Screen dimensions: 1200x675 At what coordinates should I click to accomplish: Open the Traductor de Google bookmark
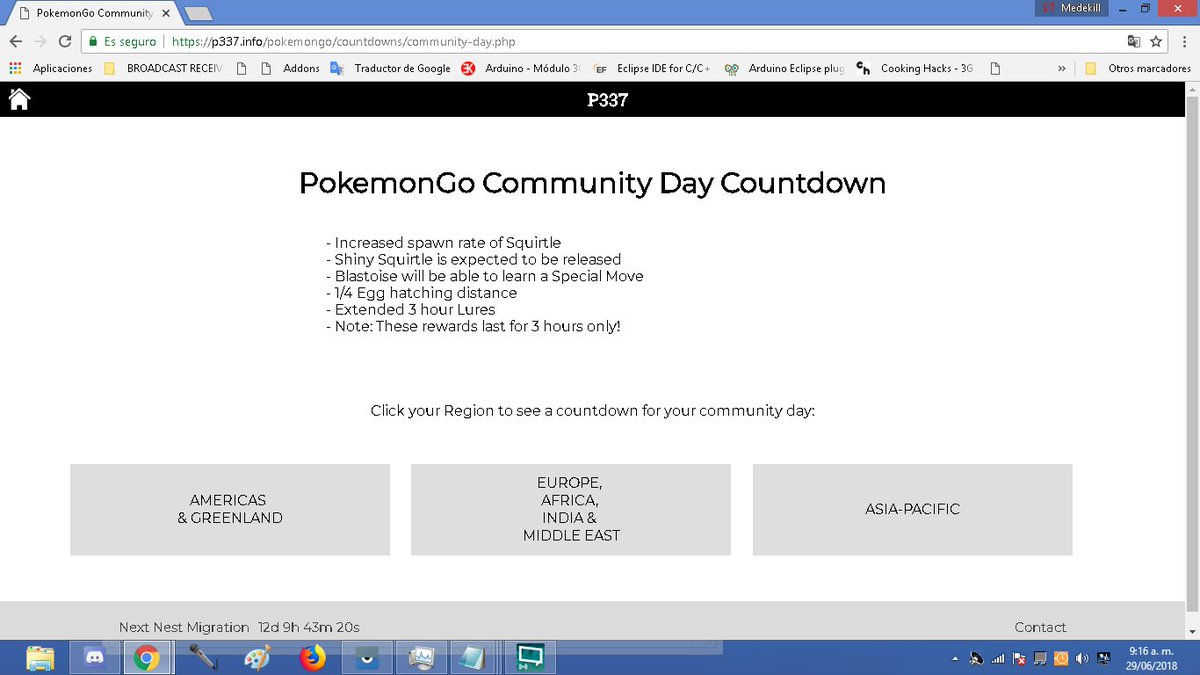click(x=391, y=68)
